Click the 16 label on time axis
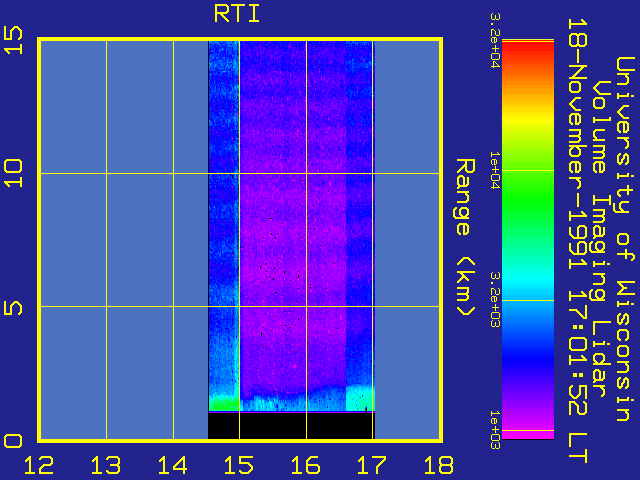 pyautogui.click(x=306, y=465)
